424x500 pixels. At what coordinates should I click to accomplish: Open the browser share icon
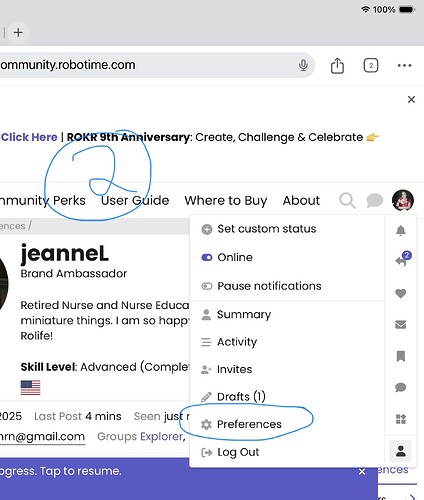(x=337, y=65)
